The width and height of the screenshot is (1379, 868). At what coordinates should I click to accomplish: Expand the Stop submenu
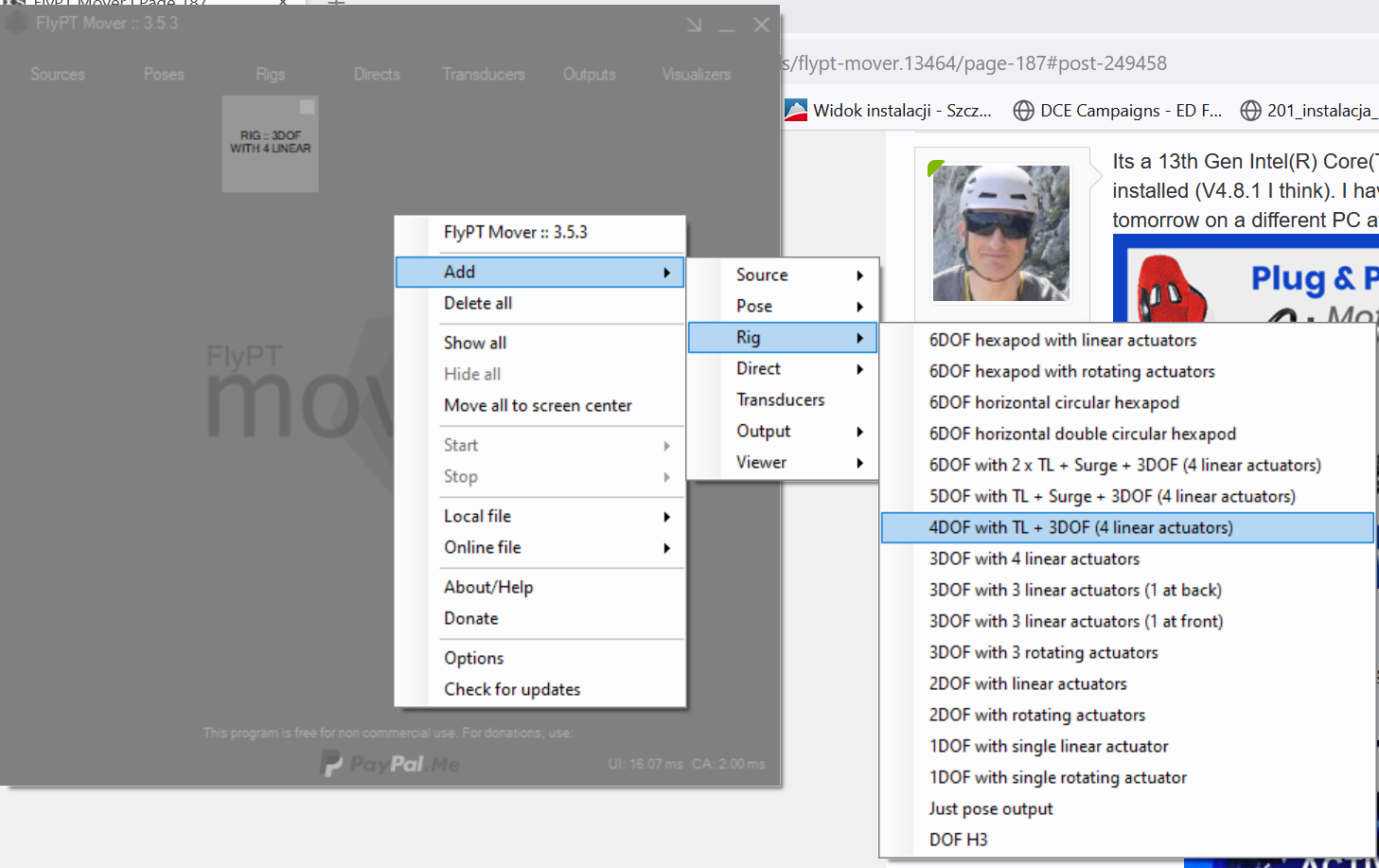point(539,476)
